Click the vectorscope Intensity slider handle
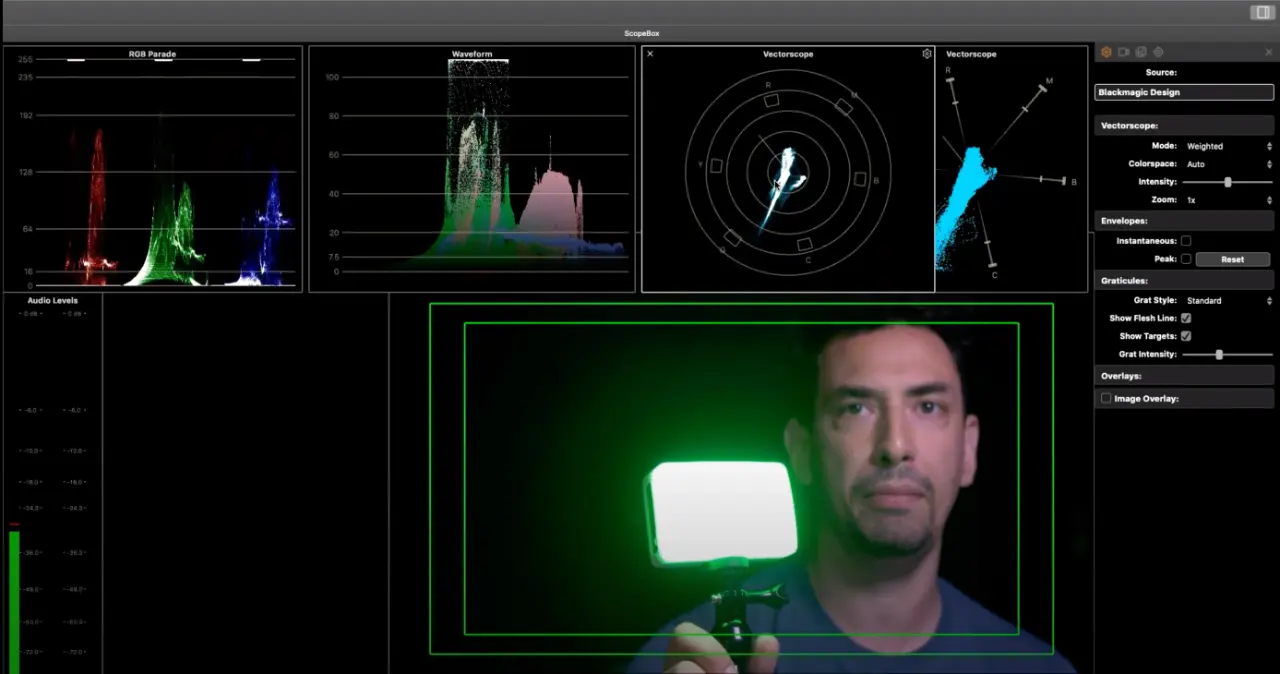This screenshot has height=674, width=1280. tap(1227, 182)
